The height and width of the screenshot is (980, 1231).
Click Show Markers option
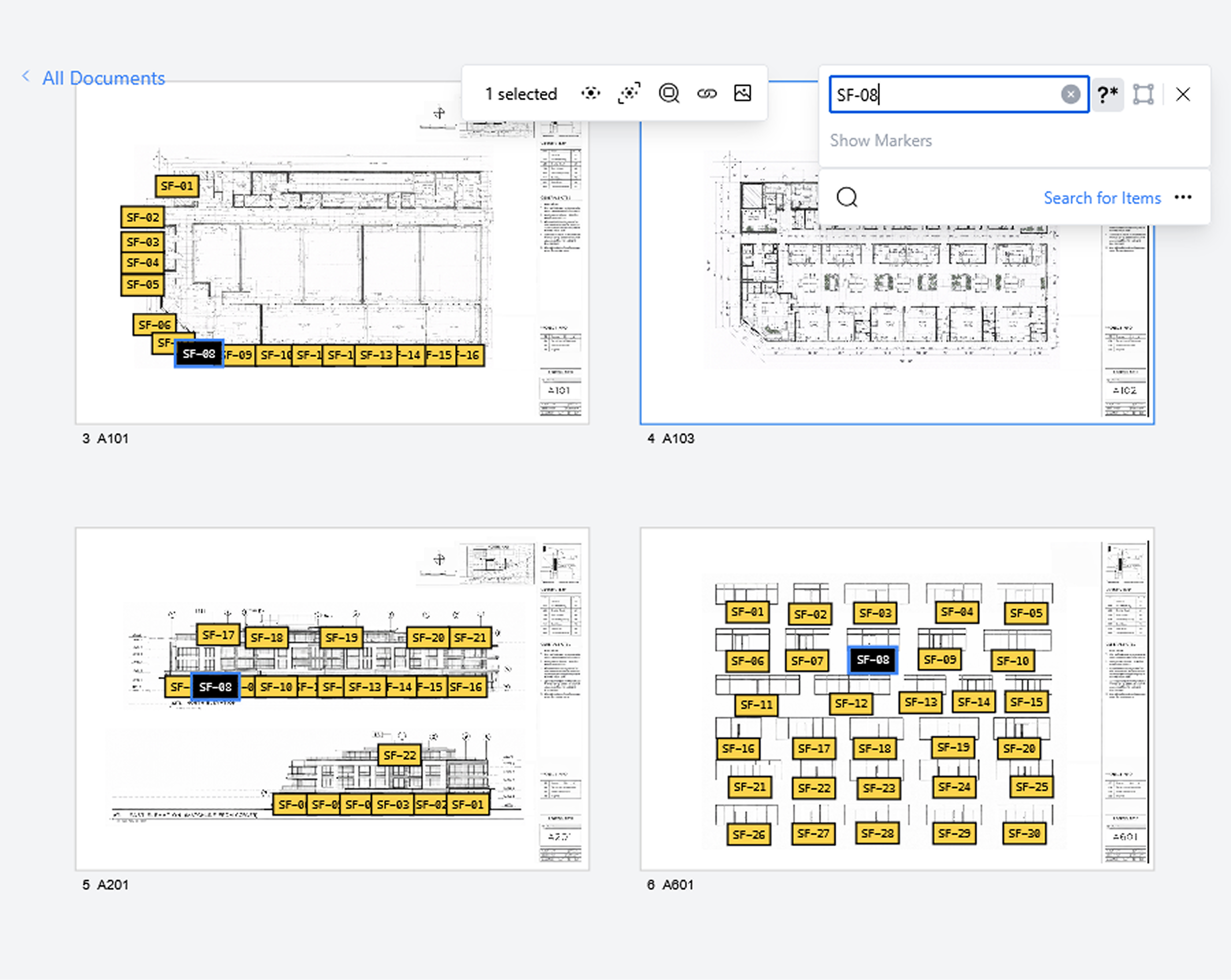tap(880, 141)
